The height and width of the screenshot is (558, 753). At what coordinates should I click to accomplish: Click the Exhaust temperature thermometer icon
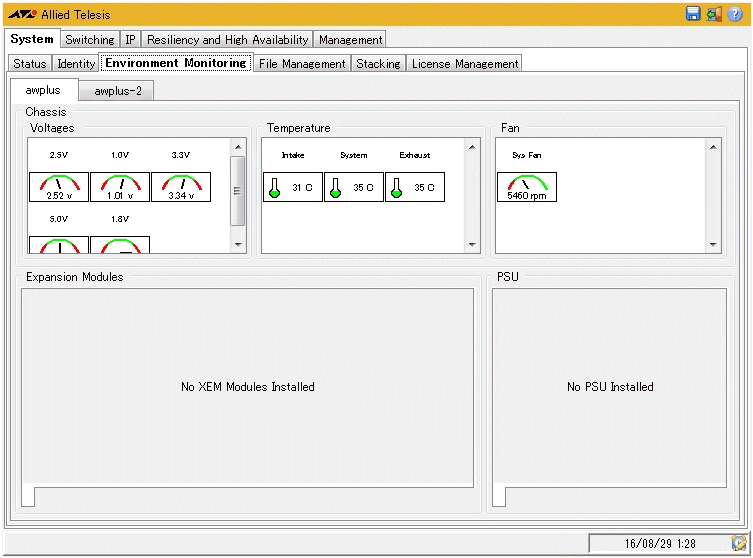pyautogui.click(x=396, y=187)
